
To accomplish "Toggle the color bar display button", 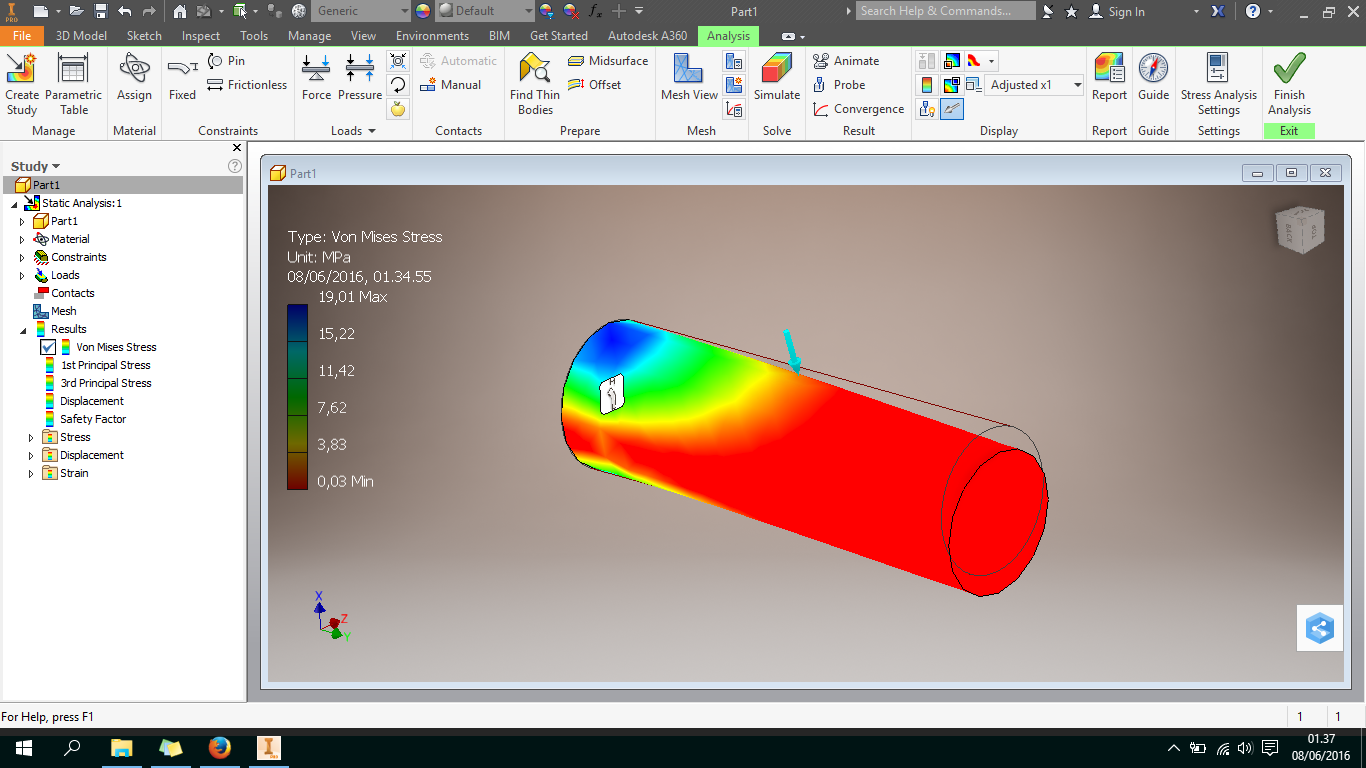I will pos(927,85).
